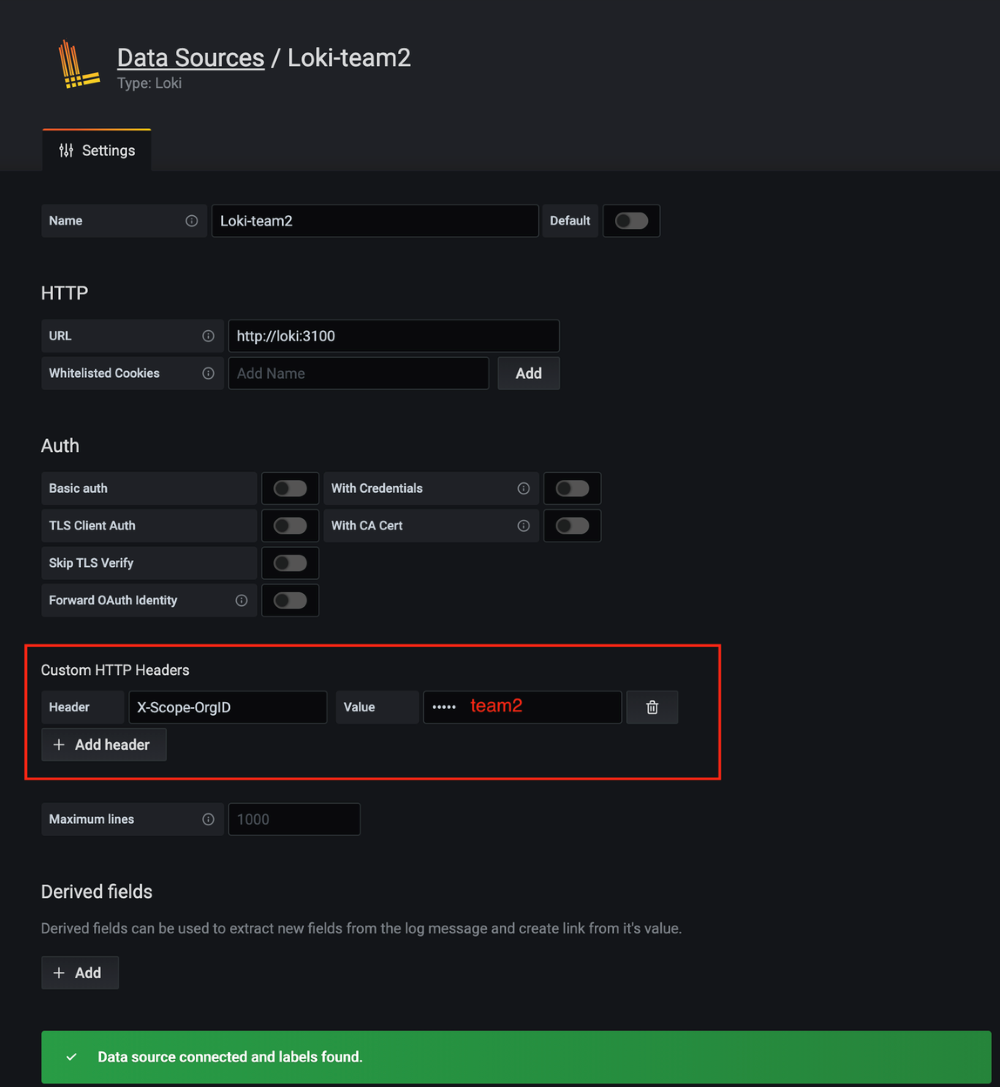
Task: Click the Add header button
Action: [103, 744]
